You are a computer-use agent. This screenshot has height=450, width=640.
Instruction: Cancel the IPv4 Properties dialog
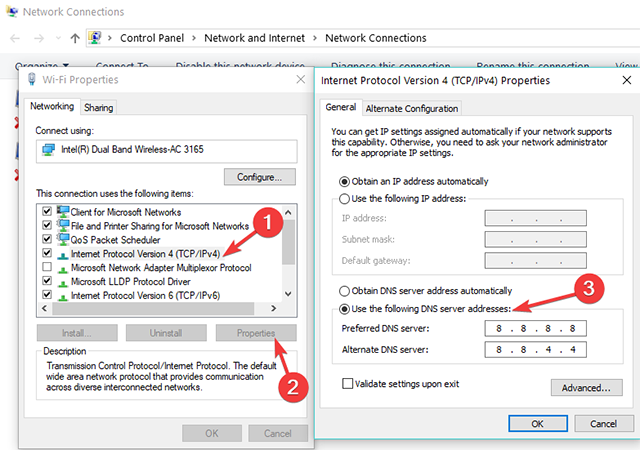pyautogui.click(x=604, y=423)
